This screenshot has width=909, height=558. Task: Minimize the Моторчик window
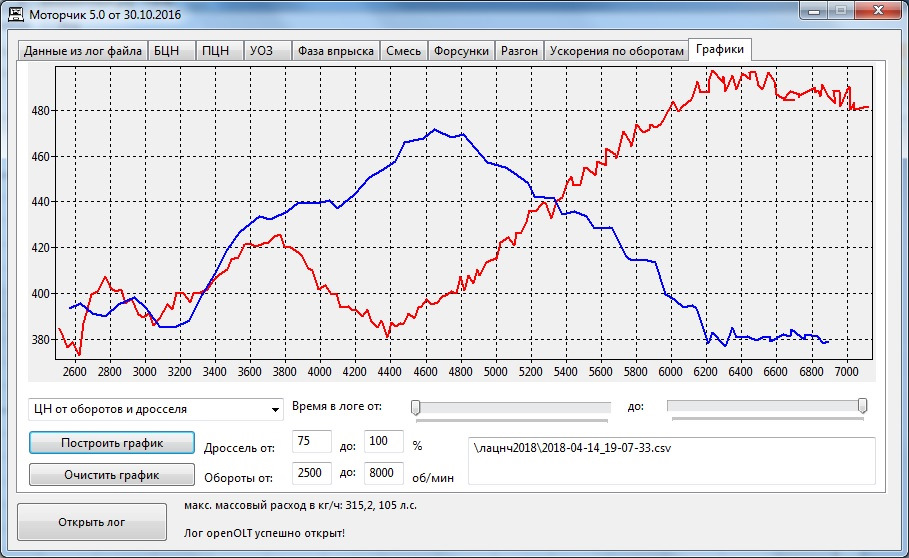tap(814, 10)
